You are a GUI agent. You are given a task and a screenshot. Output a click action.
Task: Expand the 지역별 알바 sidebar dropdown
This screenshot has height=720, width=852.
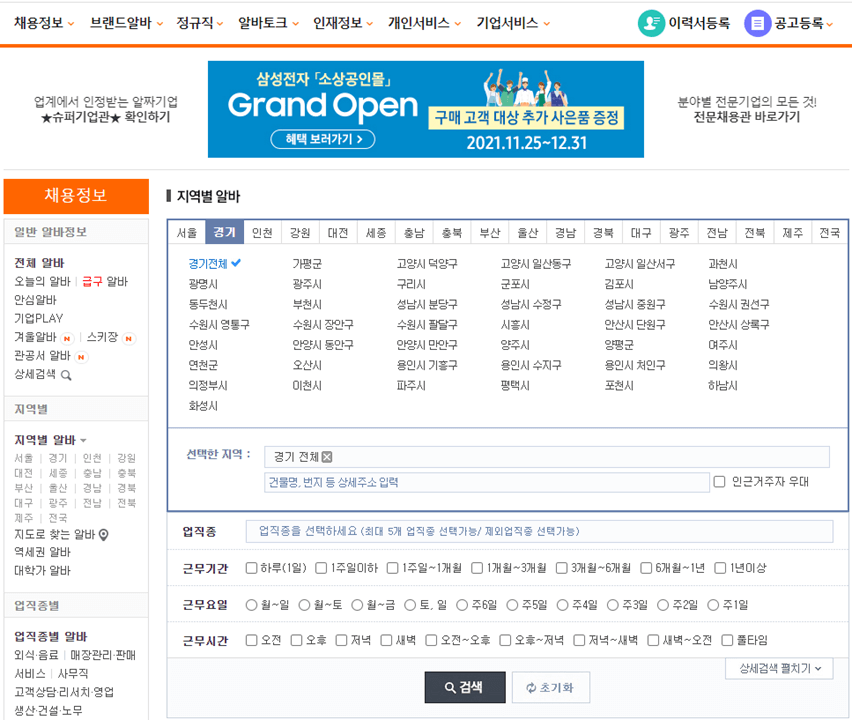(x=51, y=440)
